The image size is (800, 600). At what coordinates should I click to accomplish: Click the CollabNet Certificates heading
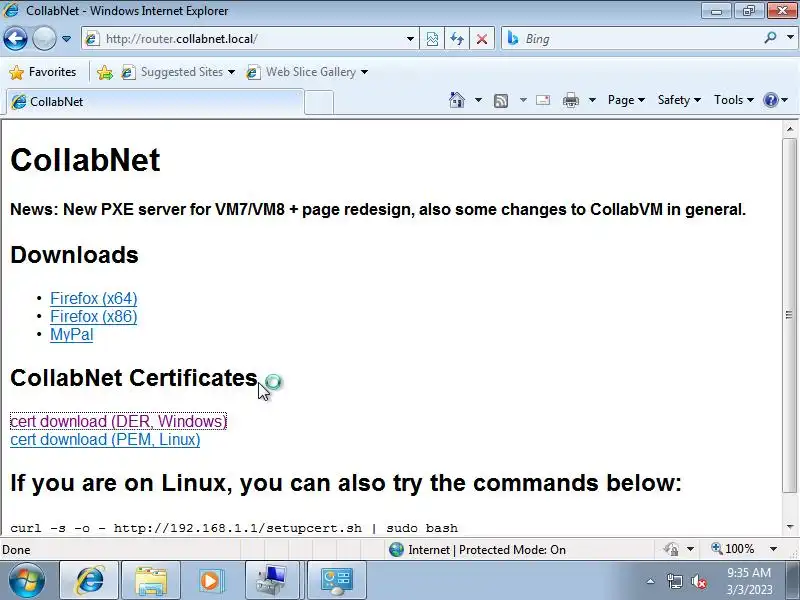click(134, 378)
